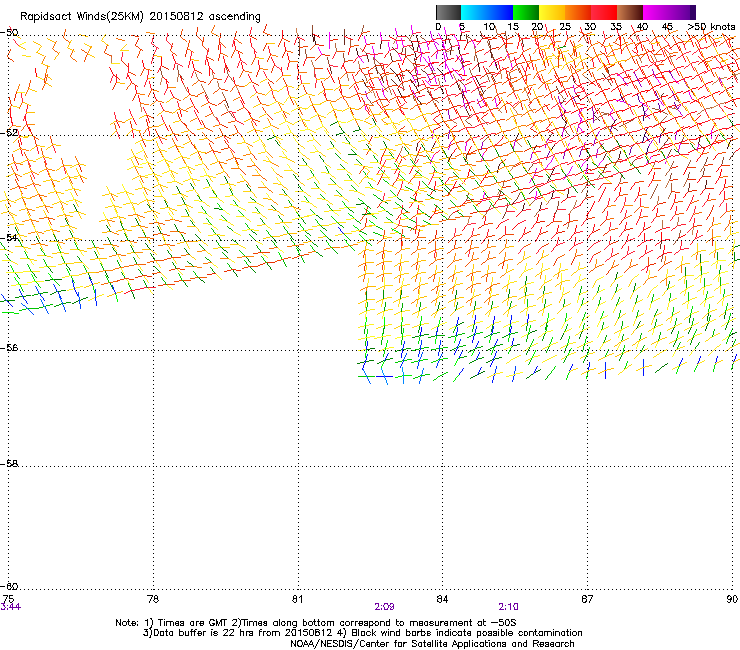Click the gray 0-5 knots legend segment
This screenshot has width=740, height=650.
point(448,12)
